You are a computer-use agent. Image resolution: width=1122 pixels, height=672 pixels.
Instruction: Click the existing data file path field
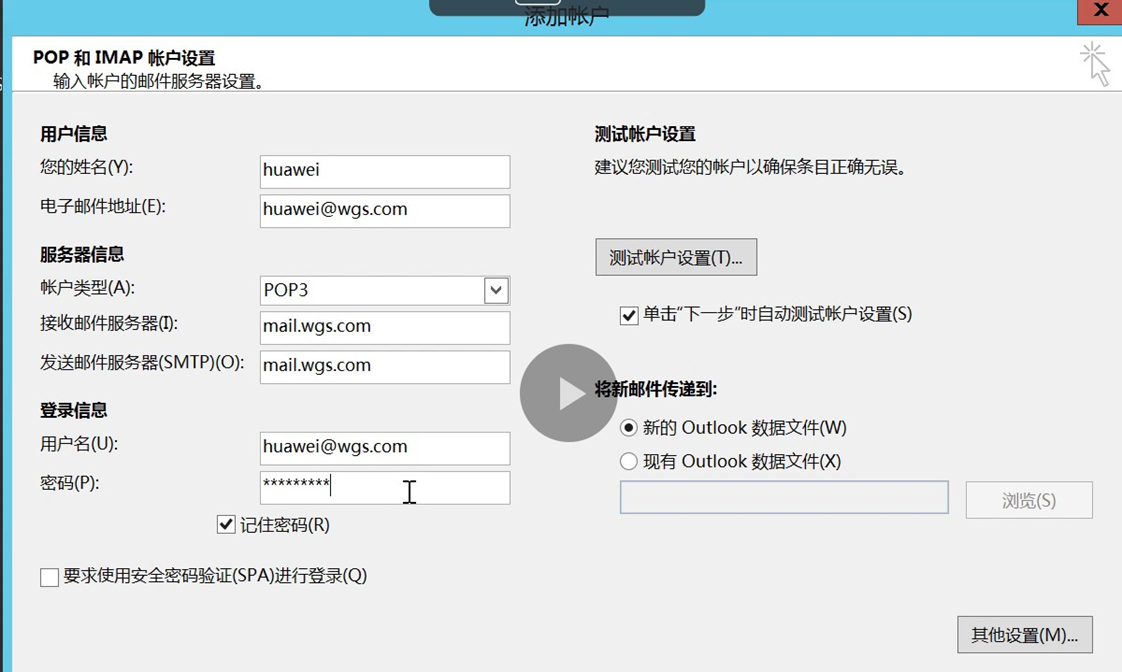click(784, 497)
